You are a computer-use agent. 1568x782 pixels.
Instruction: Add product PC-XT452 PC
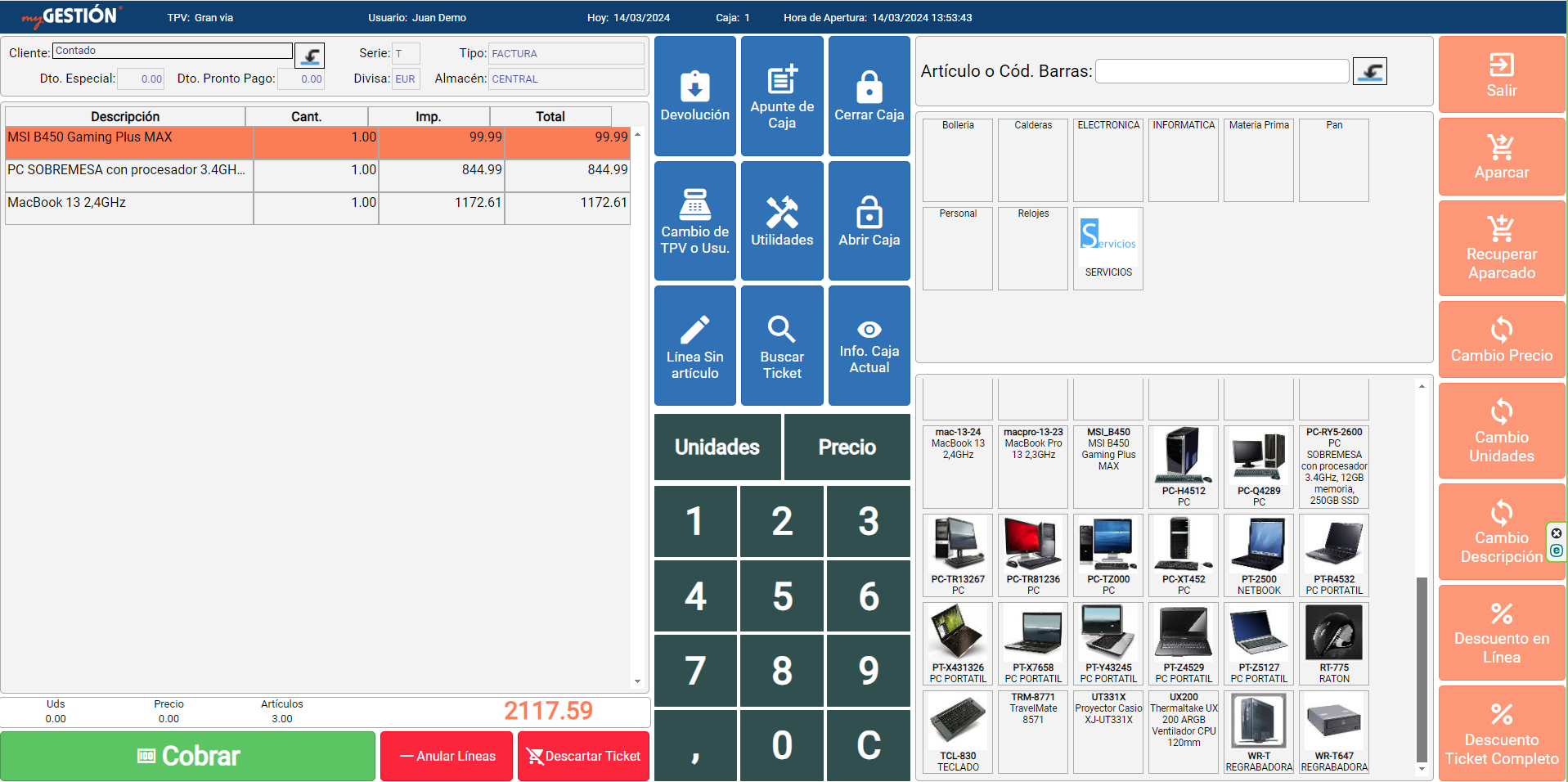click(1184, 555)
